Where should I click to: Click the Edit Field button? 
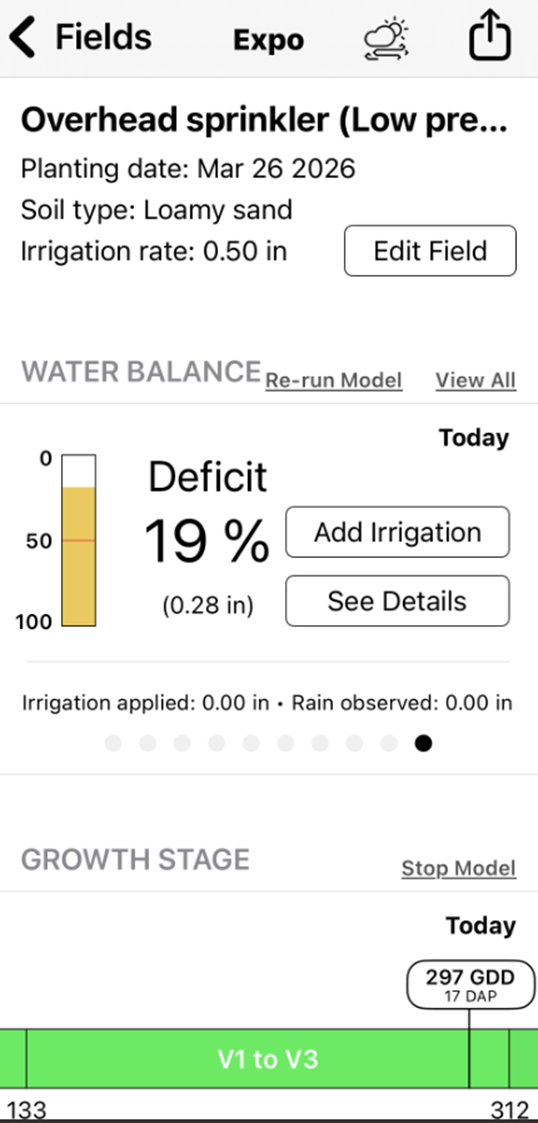[430, 251]
